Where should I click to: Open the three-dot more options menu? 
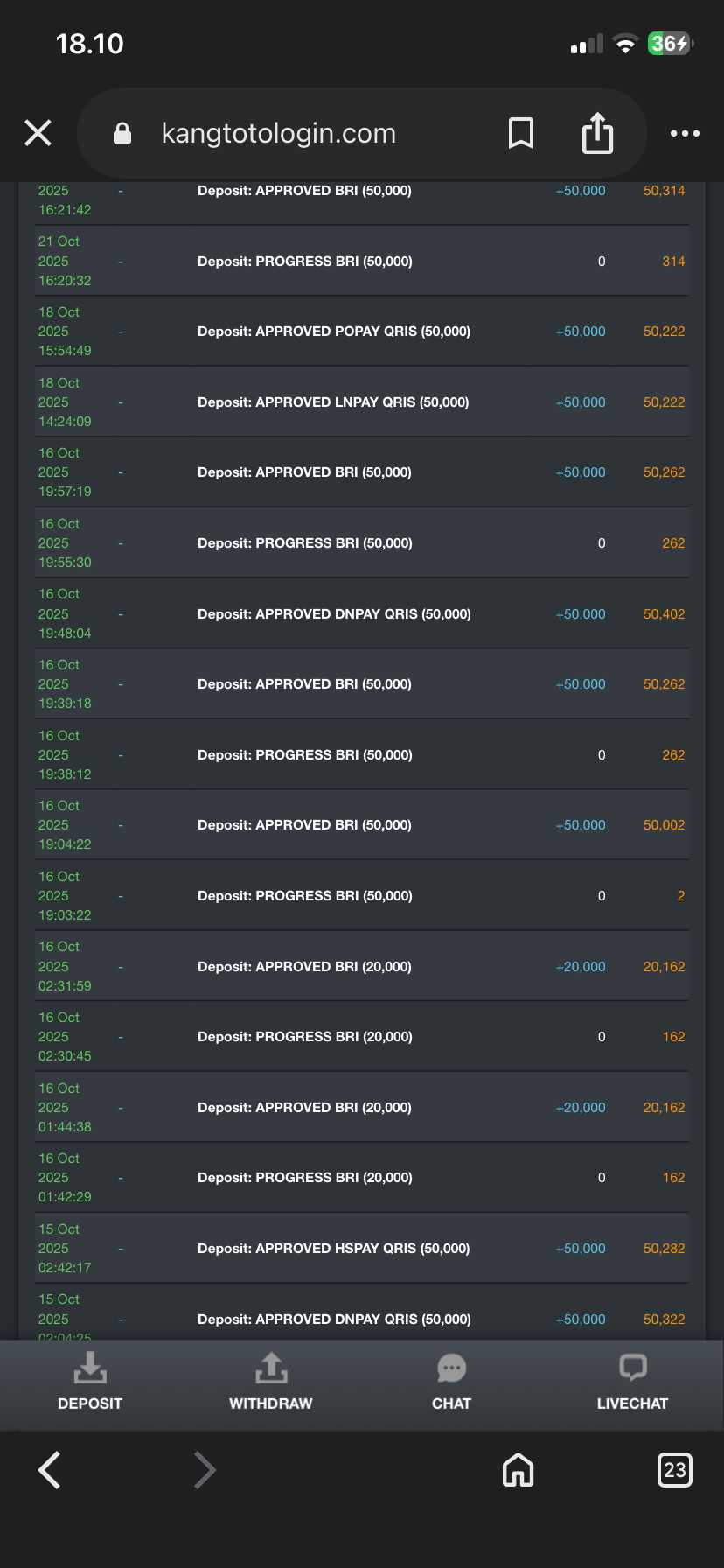click(x=685, y=133)
